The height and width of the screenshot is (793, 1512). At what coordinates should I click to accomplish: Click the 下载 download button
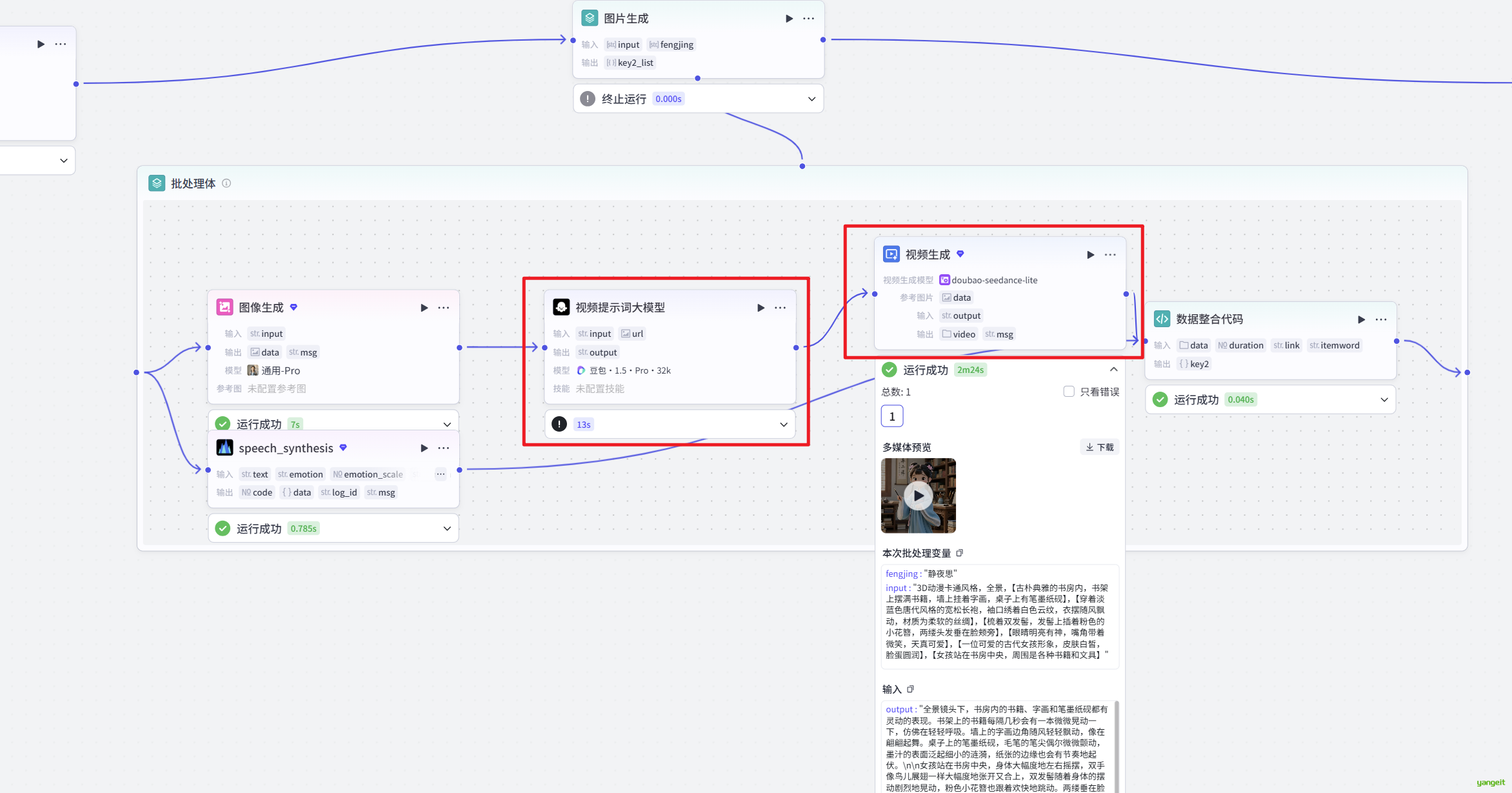tap(1100, 447)
